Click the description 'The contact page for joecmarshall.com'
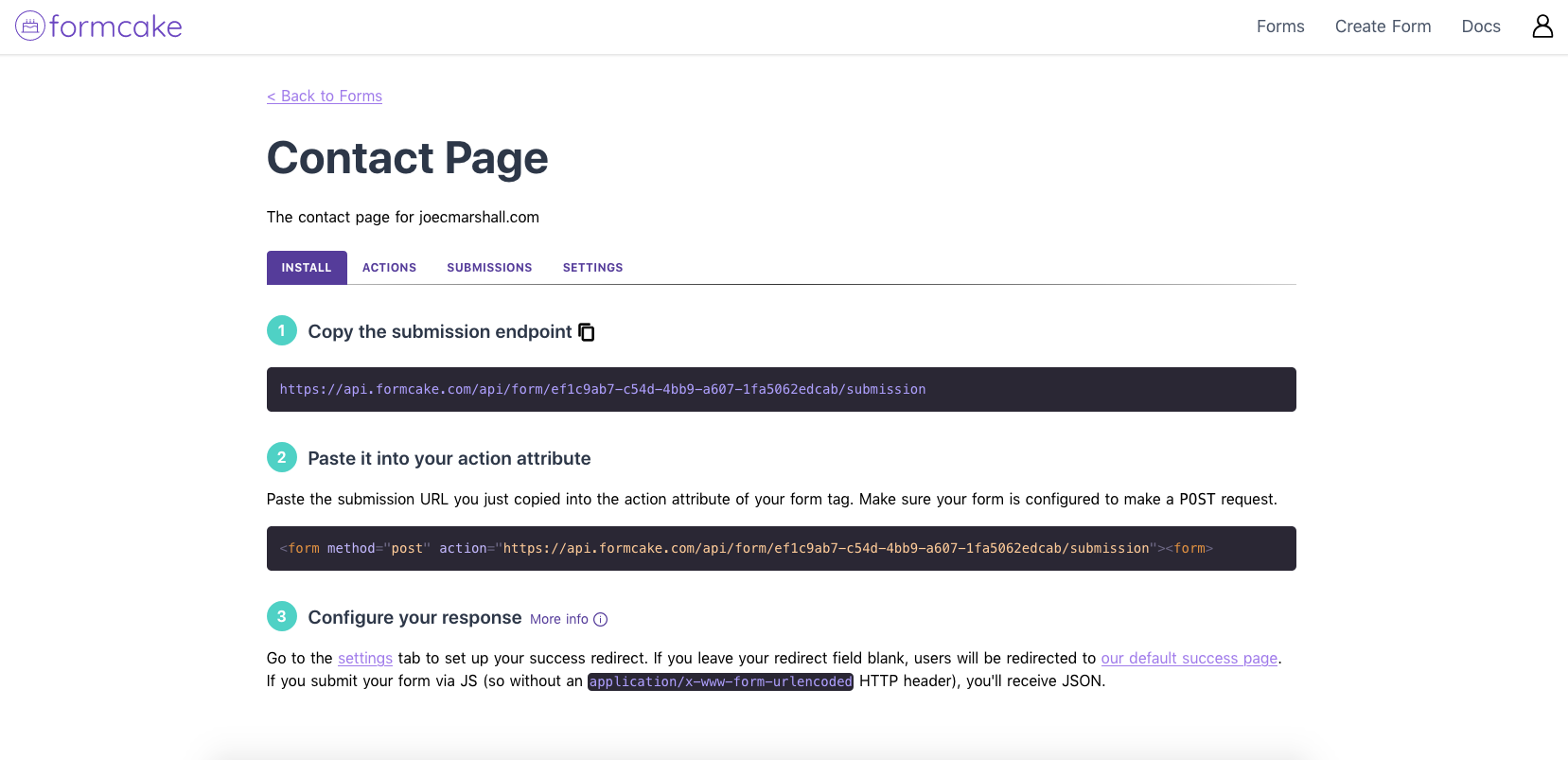 (x=403, y=217)
